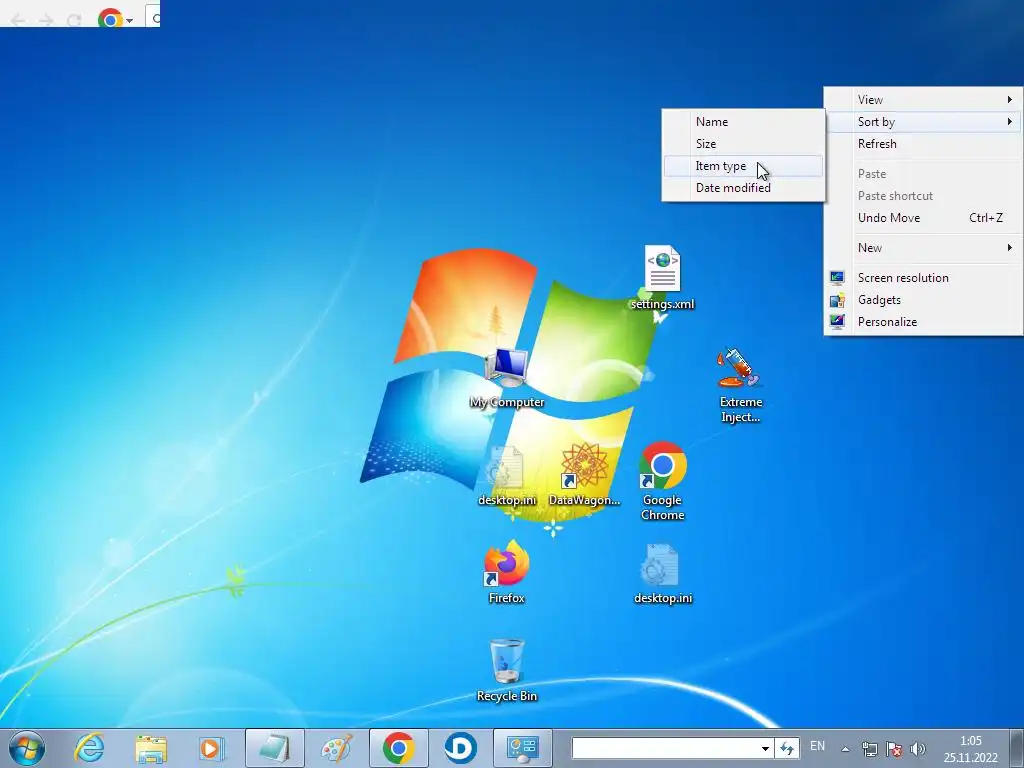
Task: Select desktop.ini next to DataWagon shortcut
Action: click(507, 475)
